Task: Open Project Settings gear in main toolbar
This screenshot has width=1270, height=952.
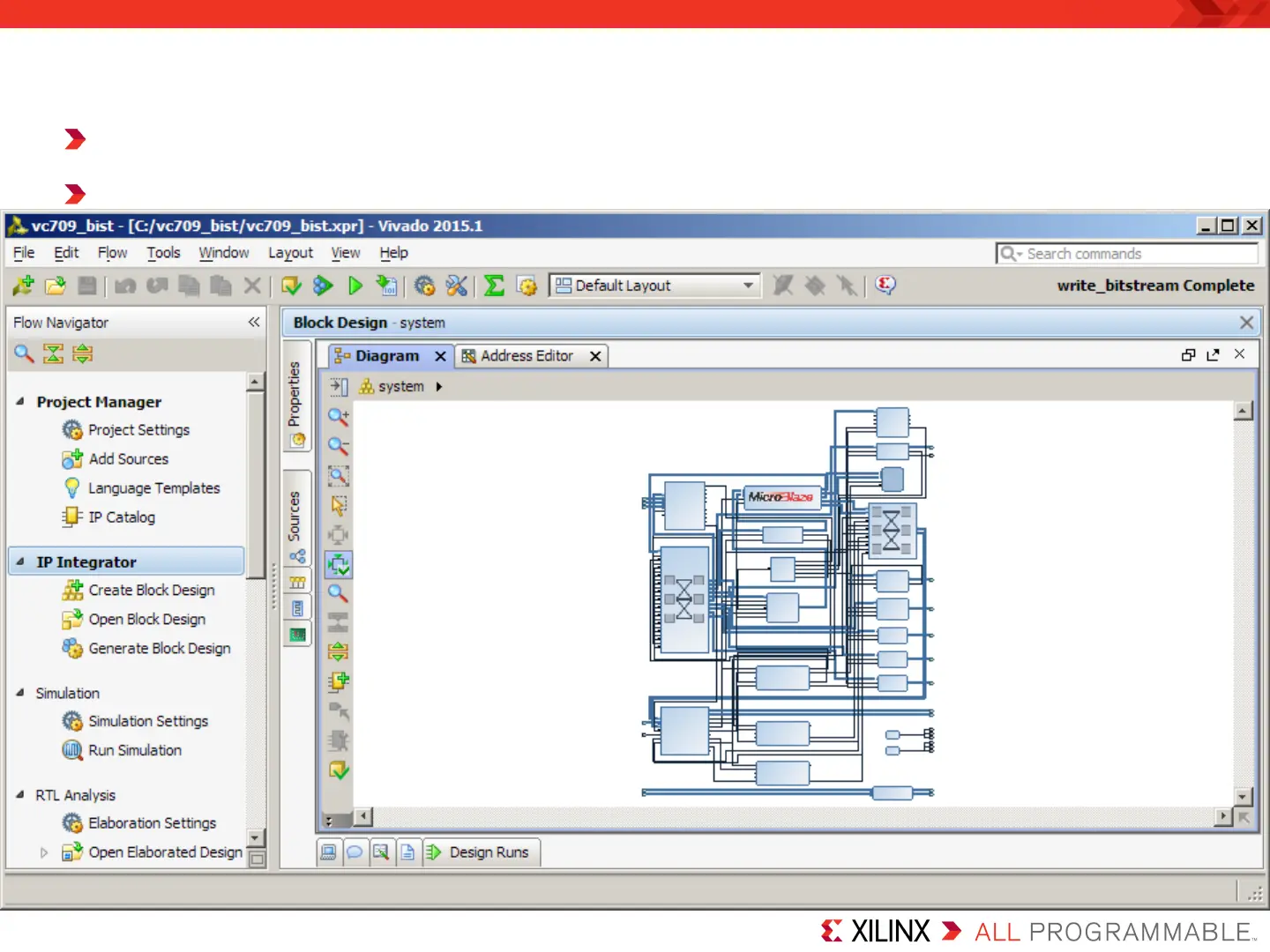Action: click(425, 286)
